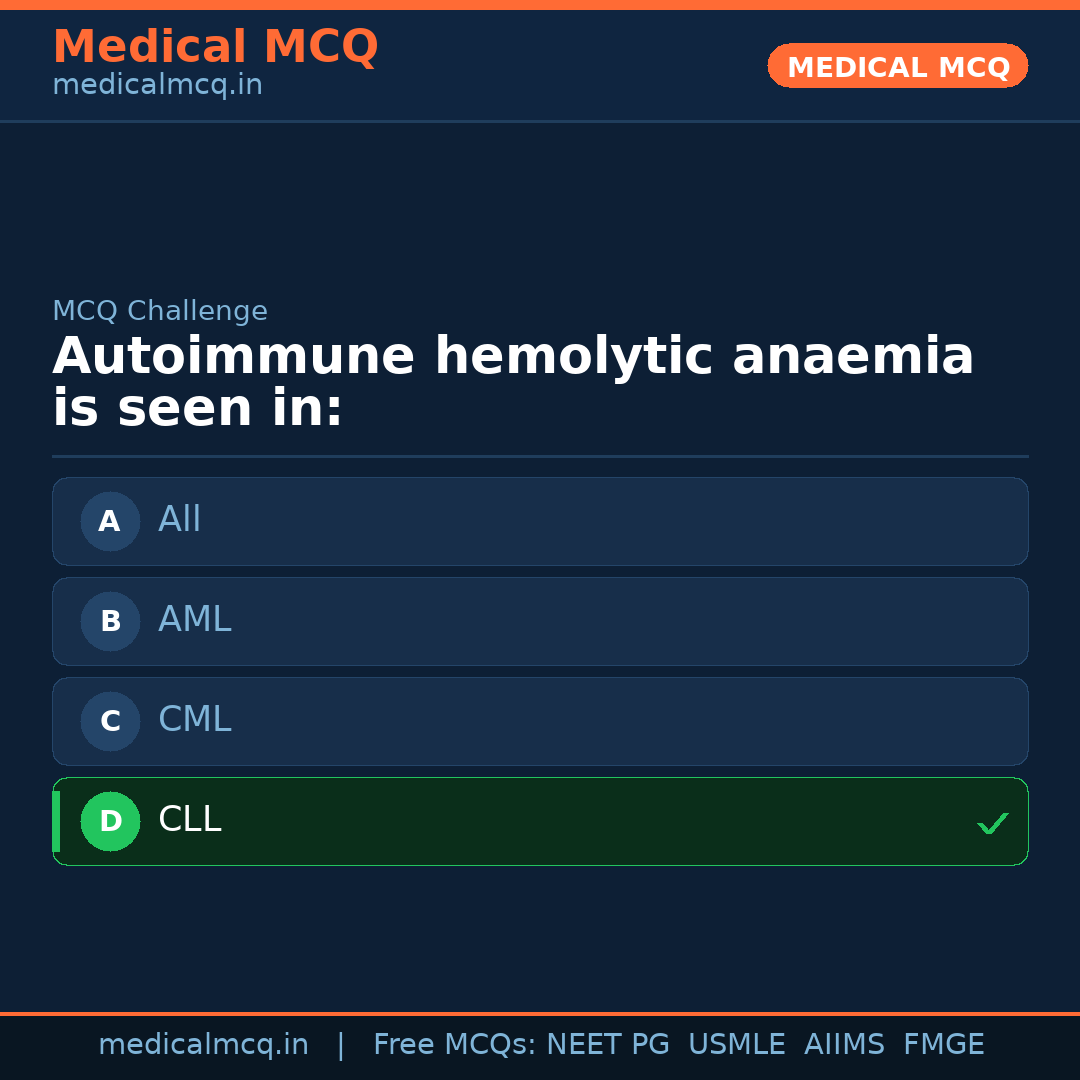Pick the highlighted CLL answer row

point(540,821)
